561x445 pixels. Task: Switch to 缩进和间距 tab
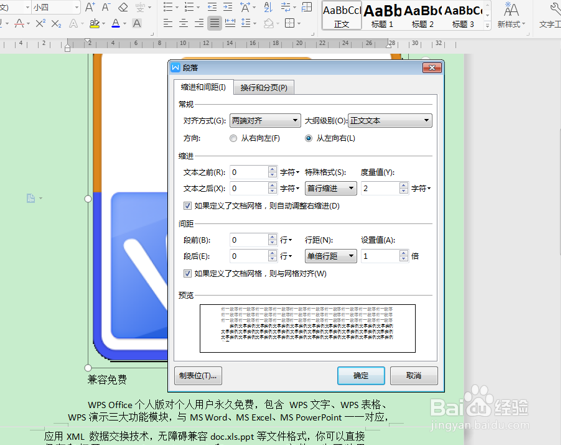coord(203,87)
